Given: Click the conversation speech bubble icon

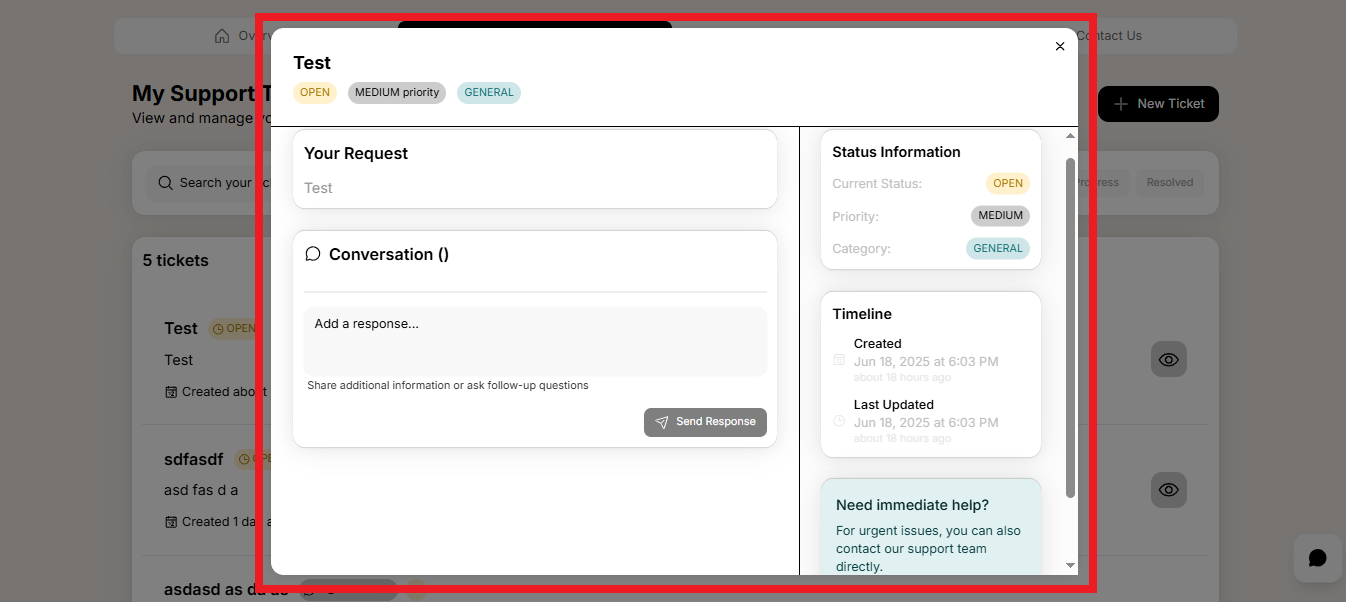Looking at the screenshot, I should [313, 254].
